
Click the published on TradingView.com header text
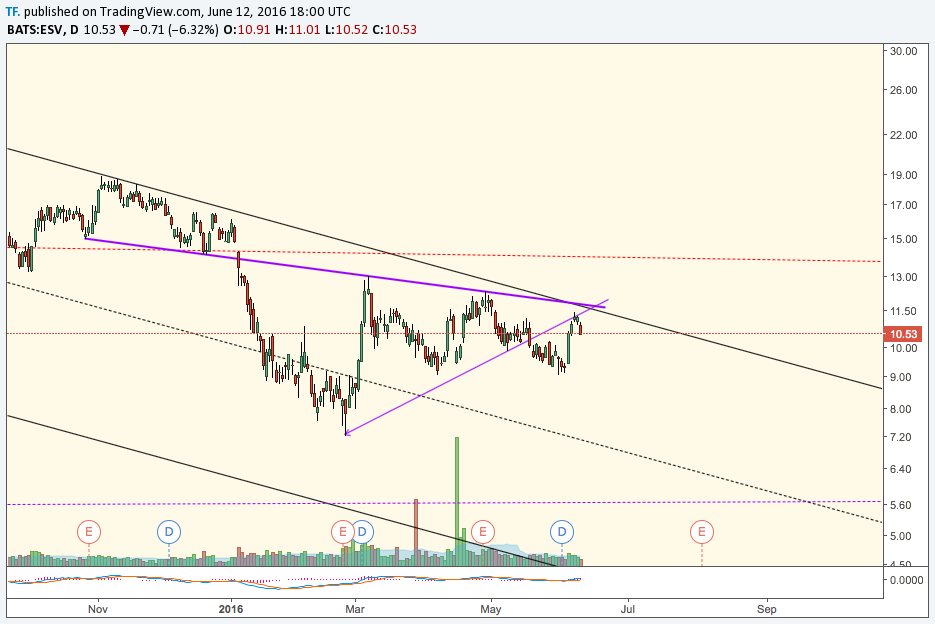coord(187,11)
